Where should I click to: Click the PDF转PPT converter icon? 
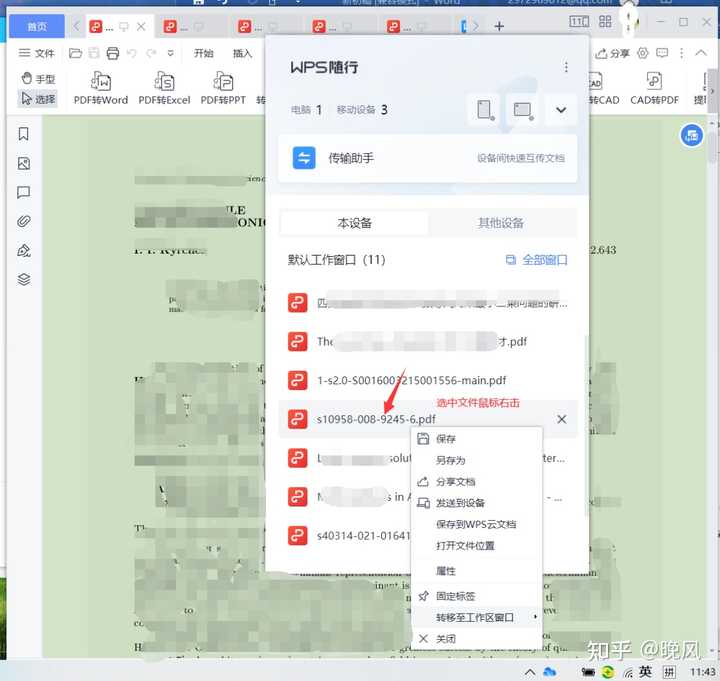(x=223, y=88)
